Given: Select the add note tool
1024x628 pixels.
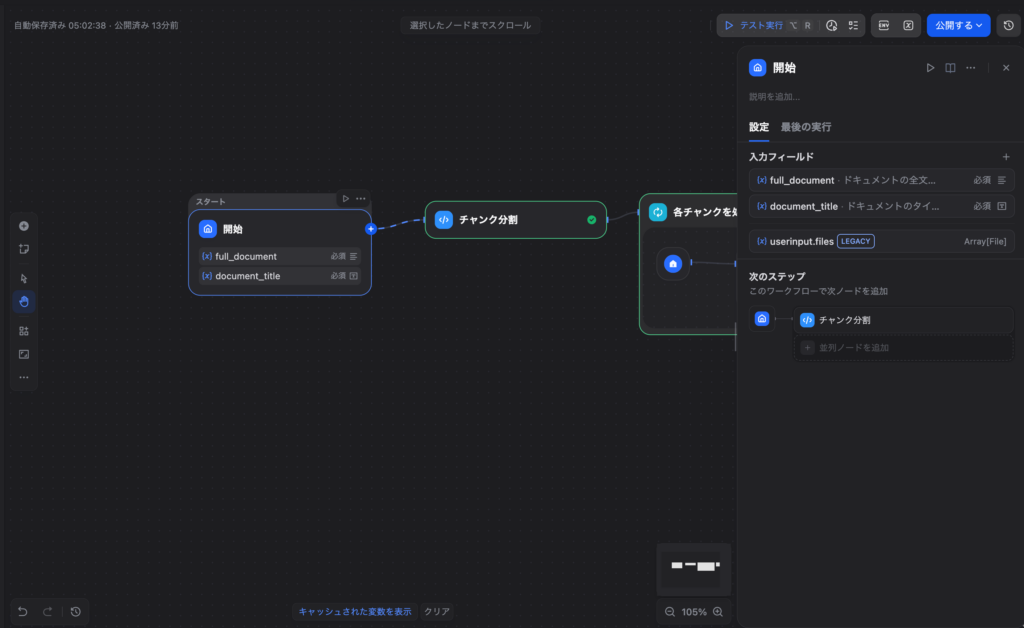Looking at the screenshot, I should pos(24,249).
